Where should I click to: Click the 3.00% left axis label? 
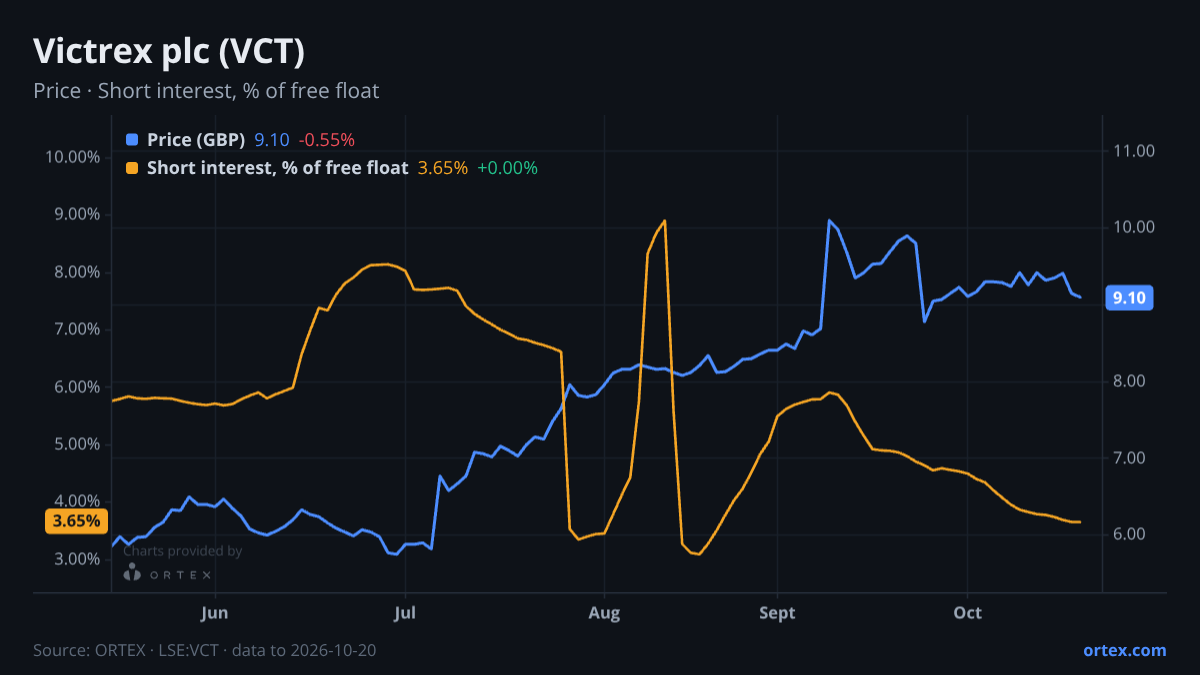click(77, 558)
